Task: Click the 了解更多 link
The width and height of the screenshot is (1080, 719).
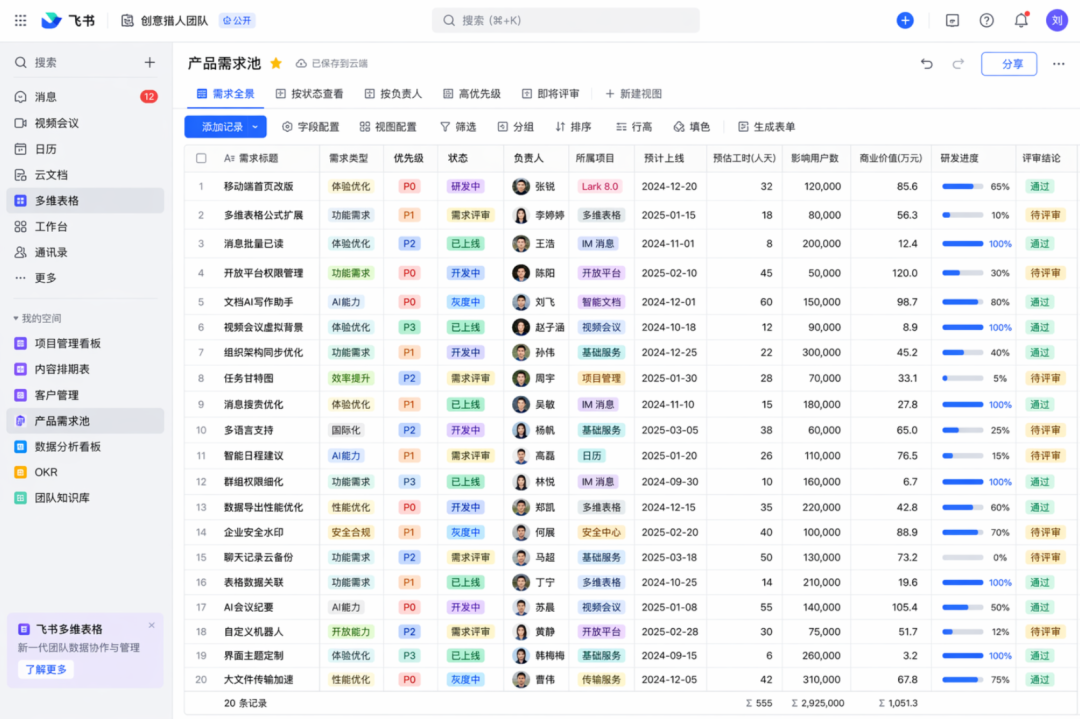Action: point(45,669)
